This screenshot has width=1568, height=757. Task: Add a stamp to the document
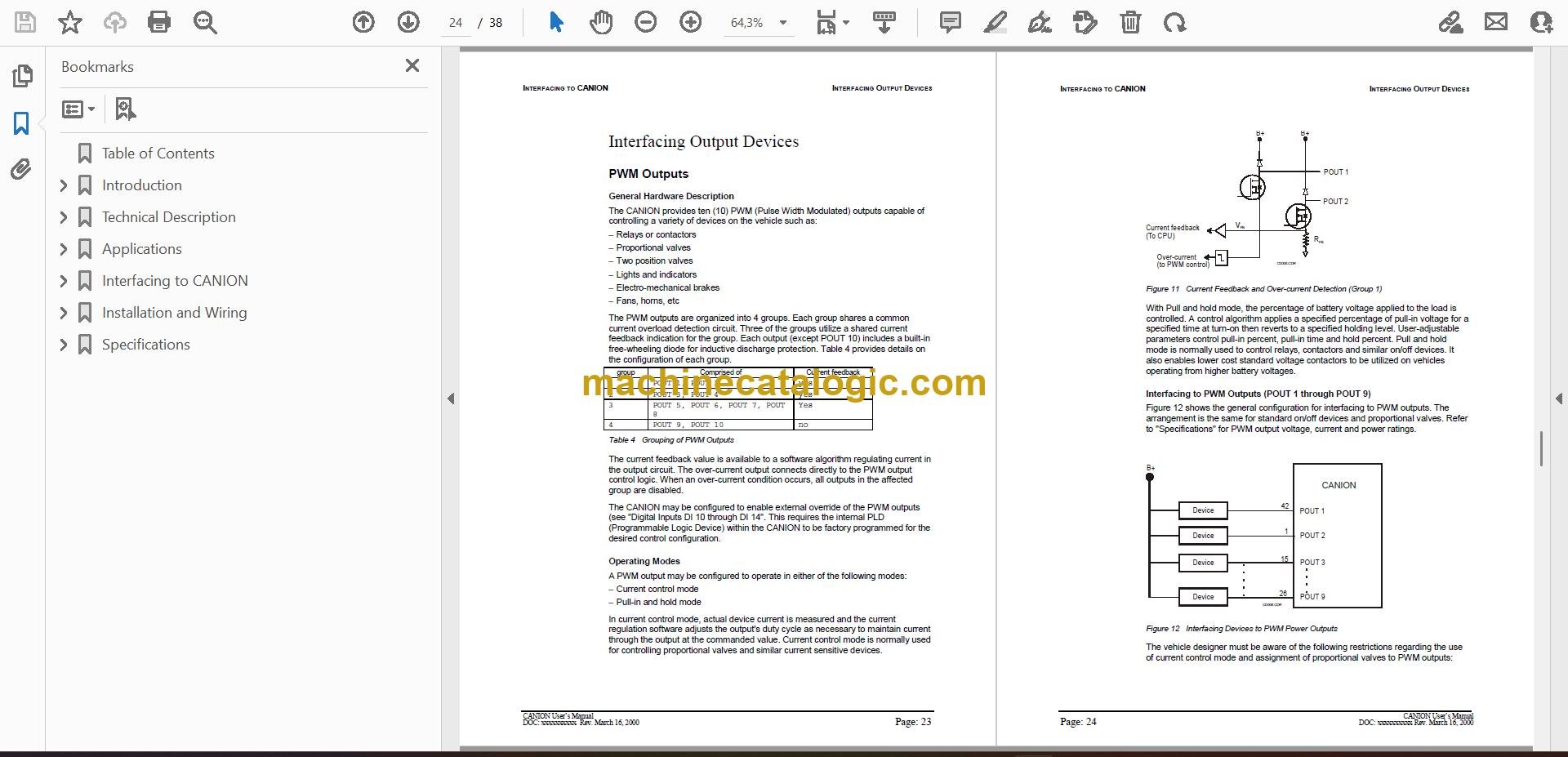click(x=1085, y=22)
